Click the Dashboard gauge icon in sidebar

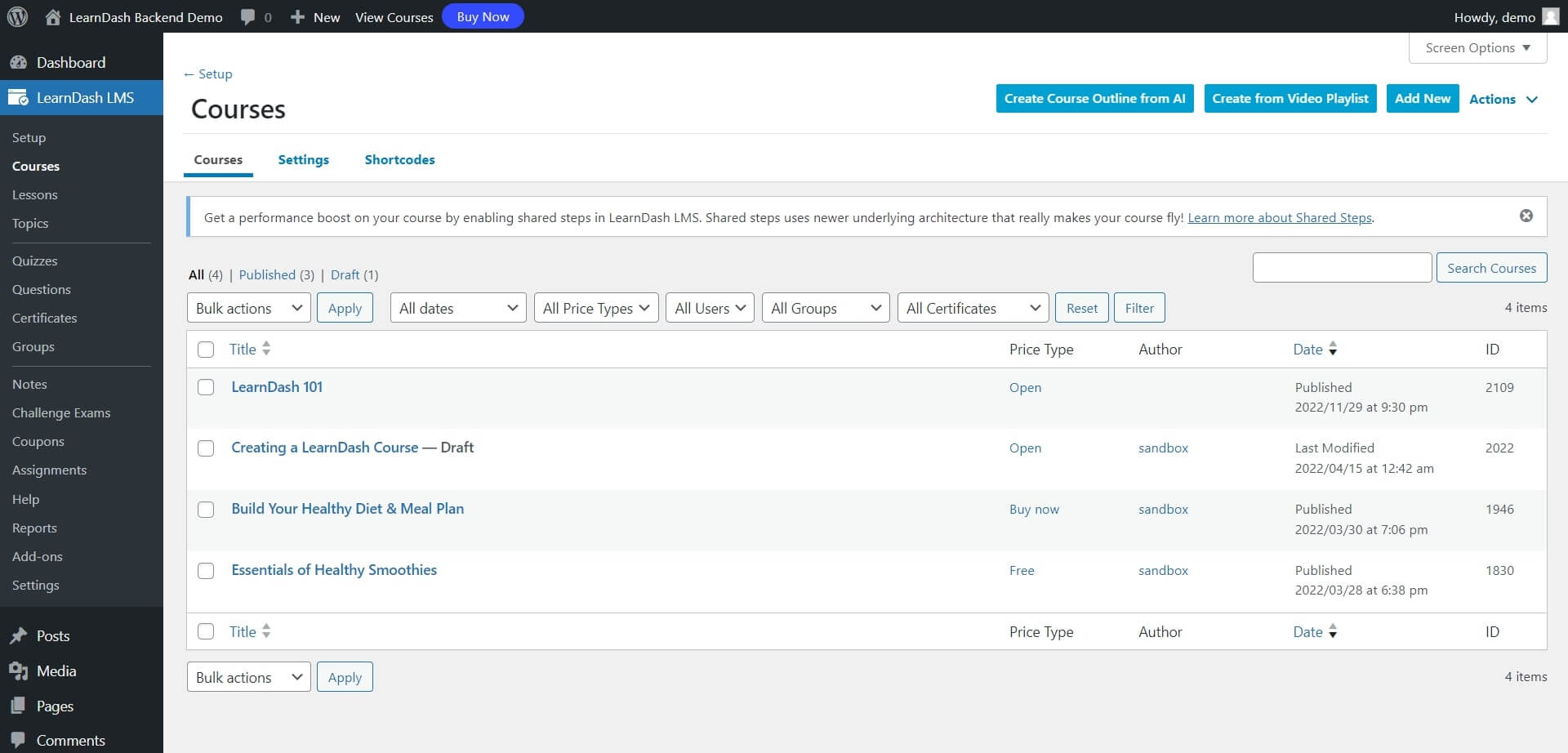18,63
